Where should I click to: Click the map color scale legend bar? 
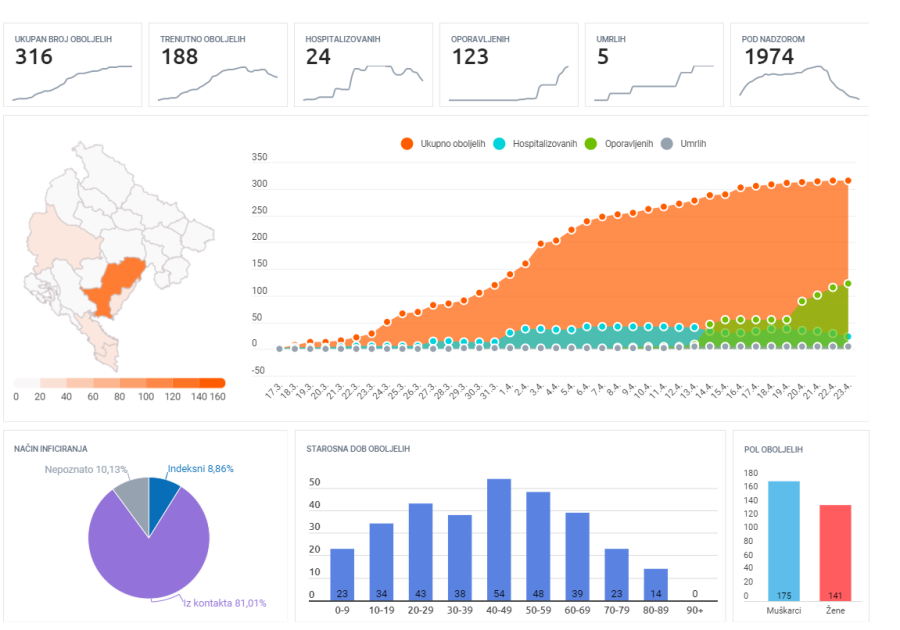coord(119,383)
